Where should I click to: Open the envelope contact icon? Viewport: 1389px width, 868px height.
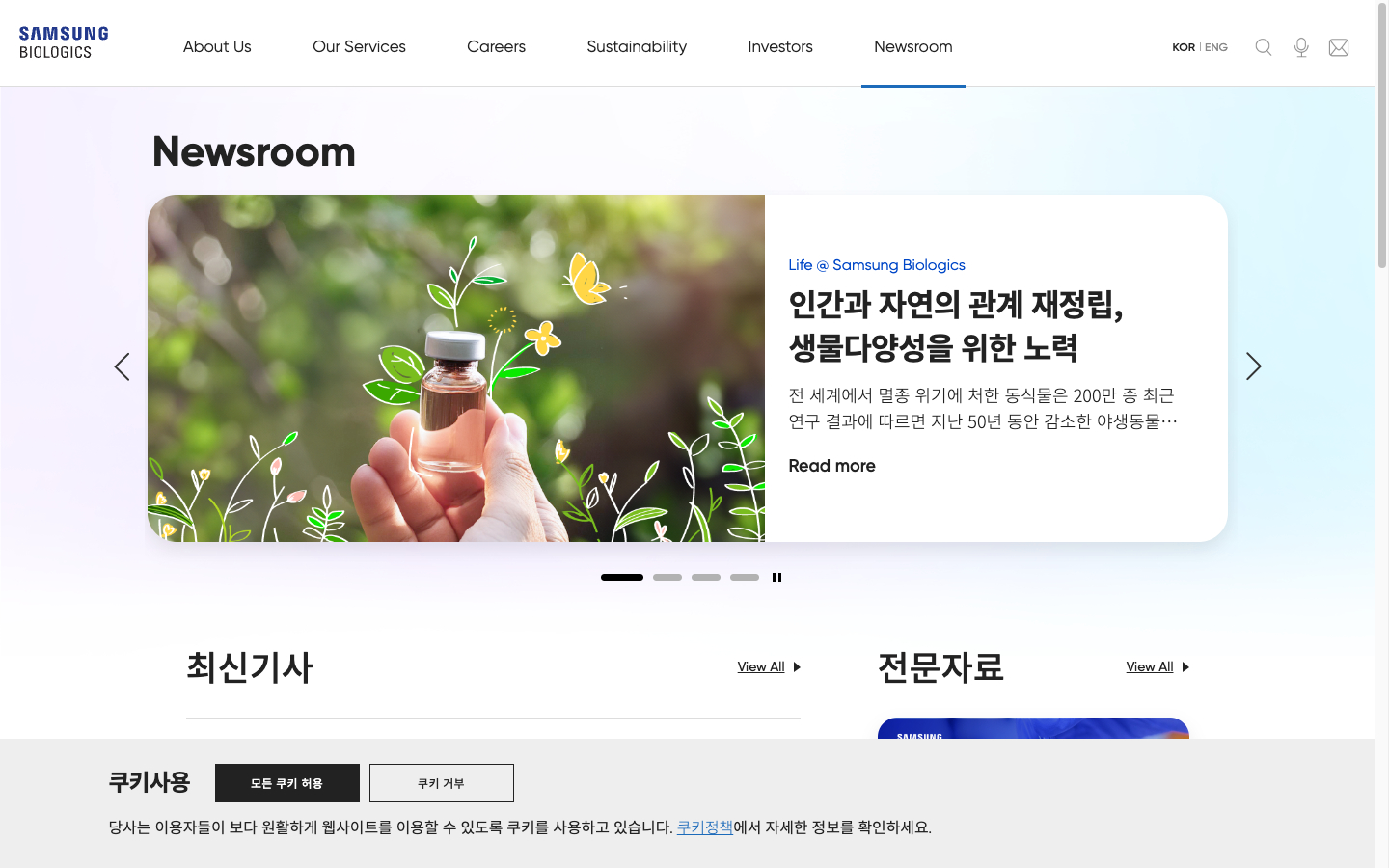[1339, 47]
